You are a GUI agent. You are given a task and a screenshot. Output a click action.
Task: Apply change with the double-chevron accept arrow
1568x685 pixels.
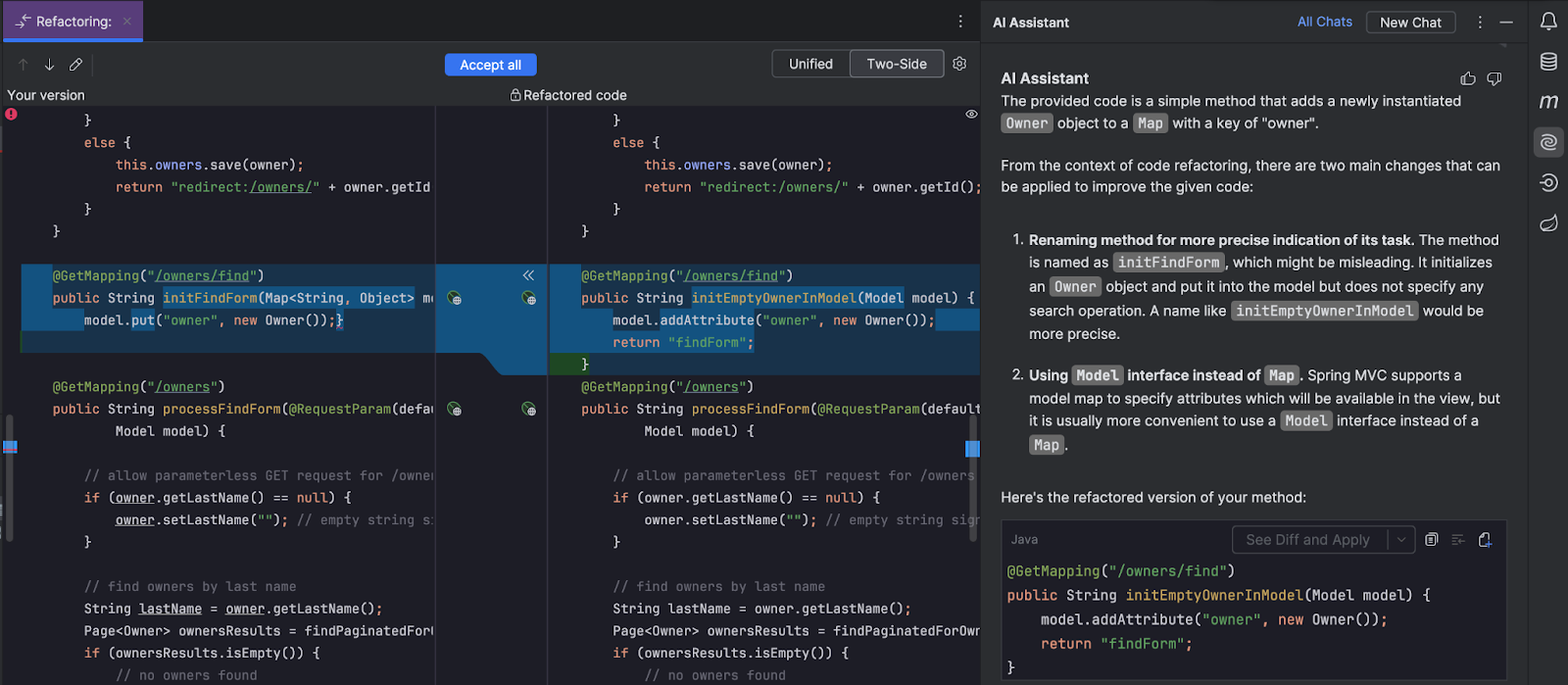tap(528, 275)
